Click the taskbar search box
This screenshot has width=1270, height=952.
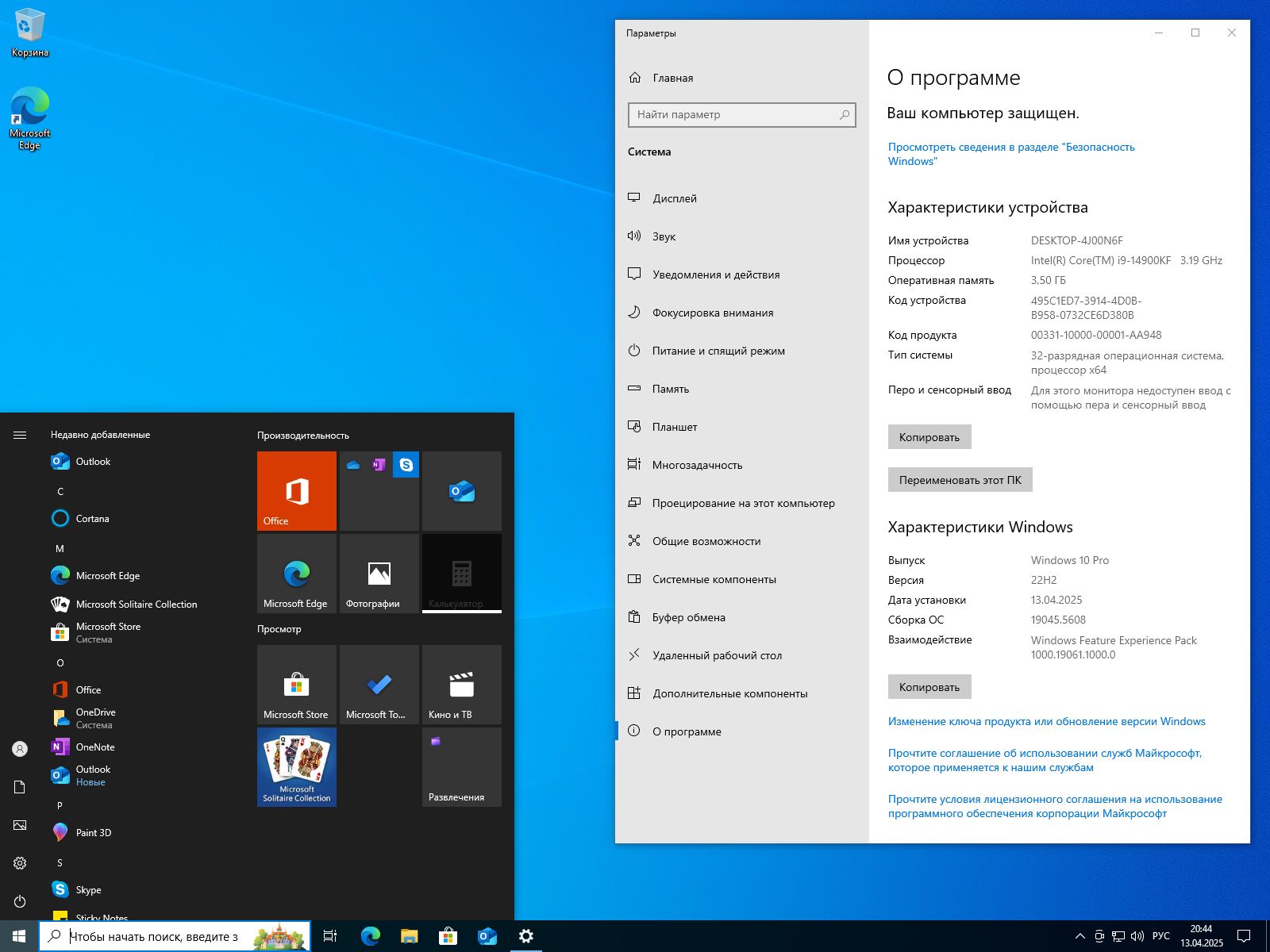175,936
